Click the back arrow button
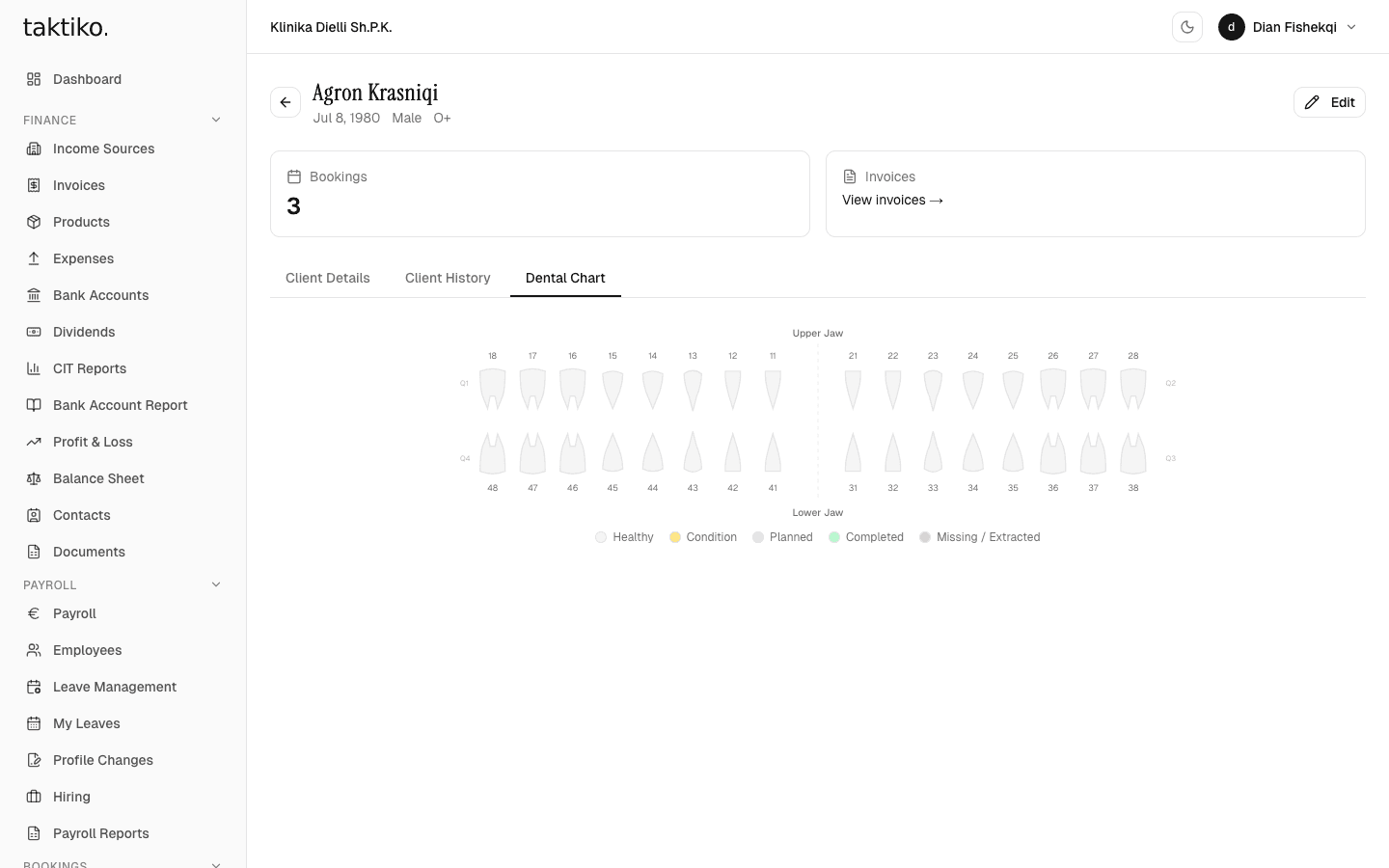This screenshot has width=1389, height=868. (x=286, y=102)
